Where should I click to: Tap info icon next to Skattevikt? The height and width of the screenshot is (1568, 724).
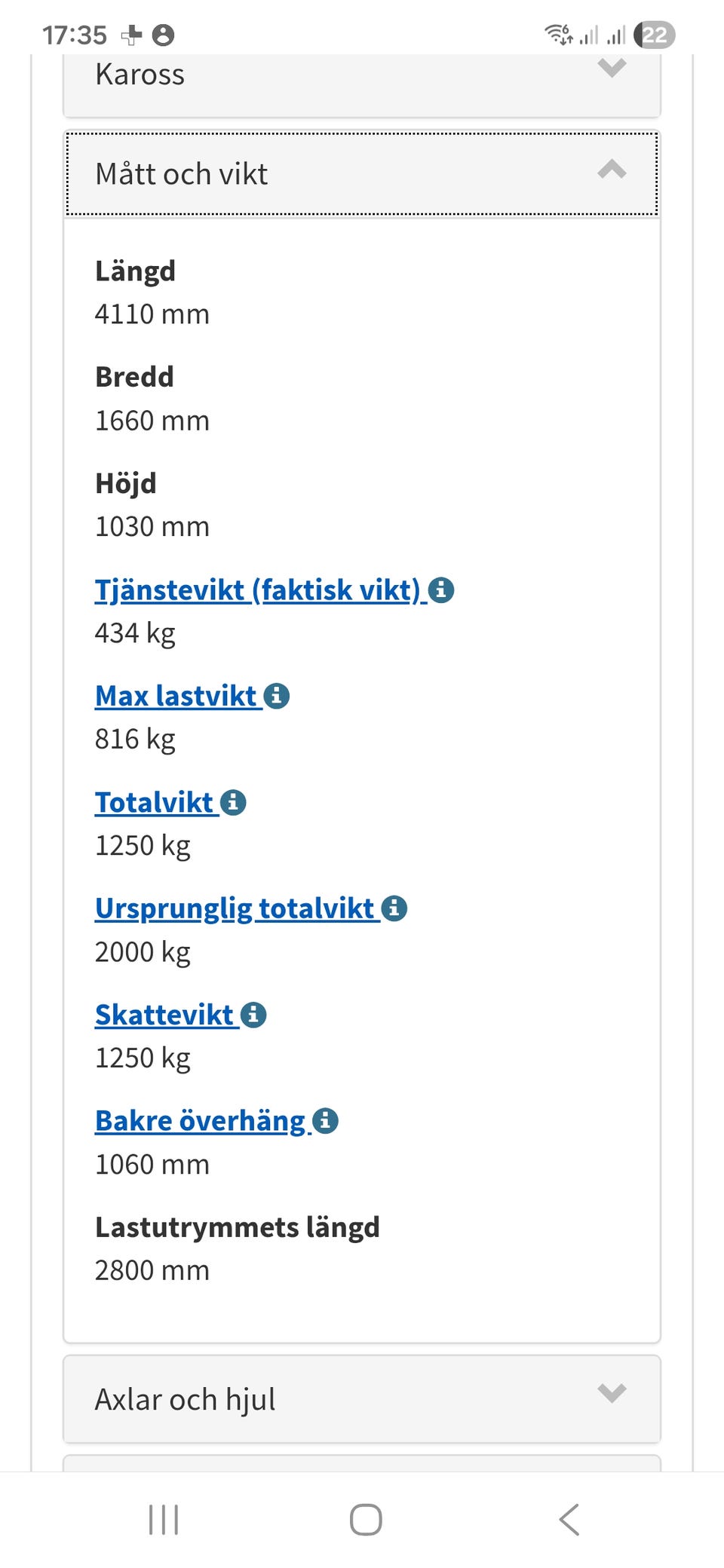click(254, 1015)
